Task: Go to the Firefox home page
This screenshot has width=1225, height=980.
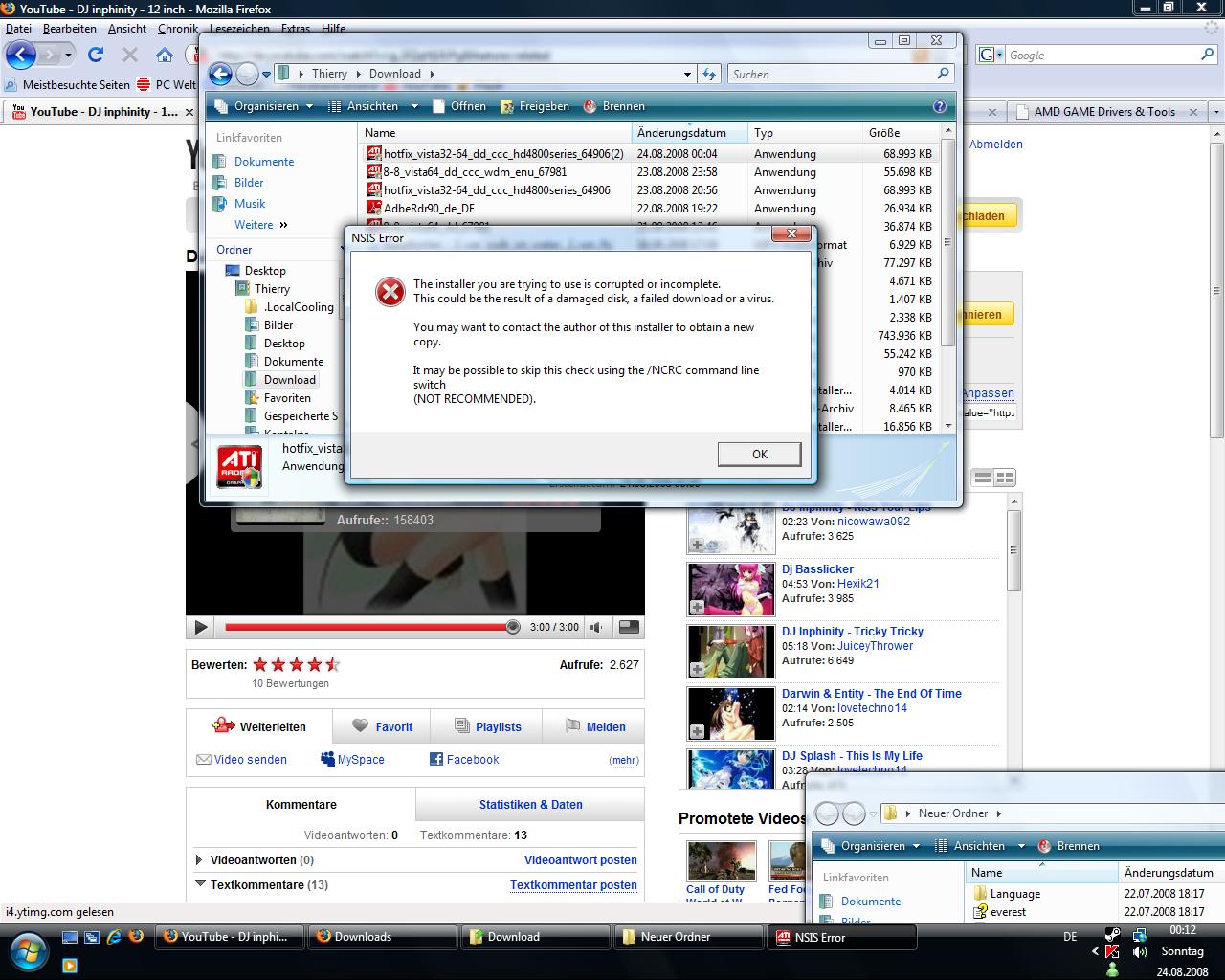Action: 165,55
